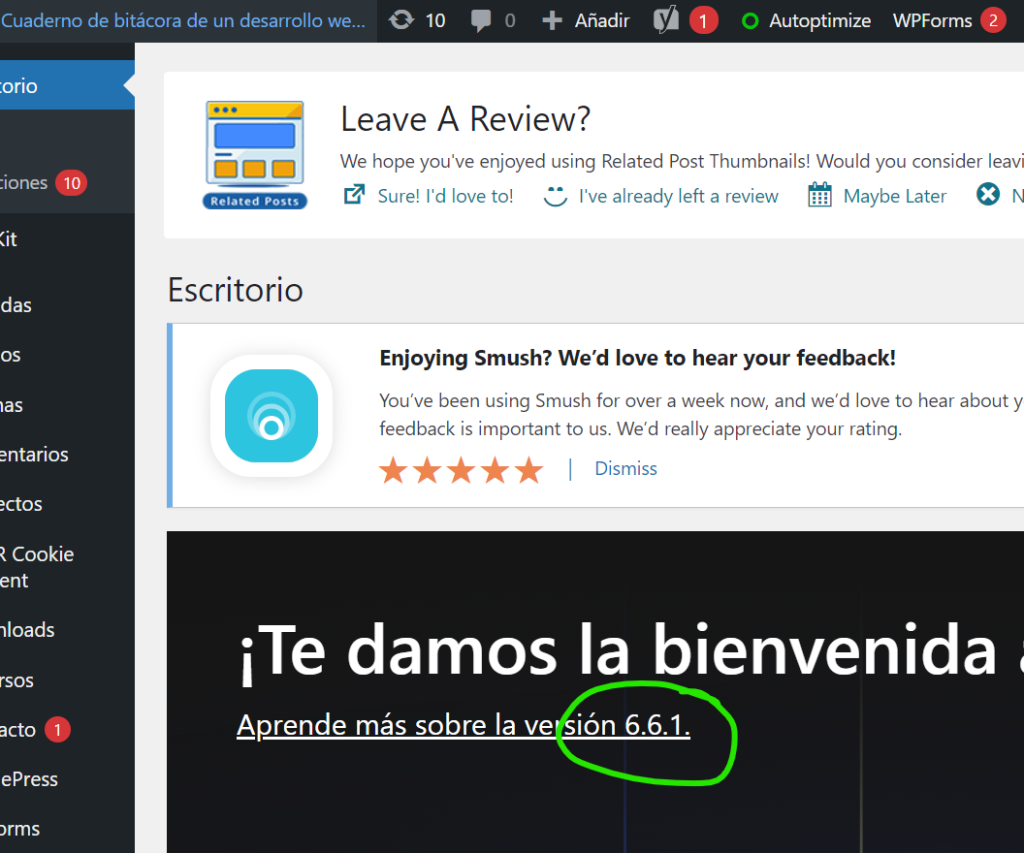Click the Autoptimize green circle icon

750,21
